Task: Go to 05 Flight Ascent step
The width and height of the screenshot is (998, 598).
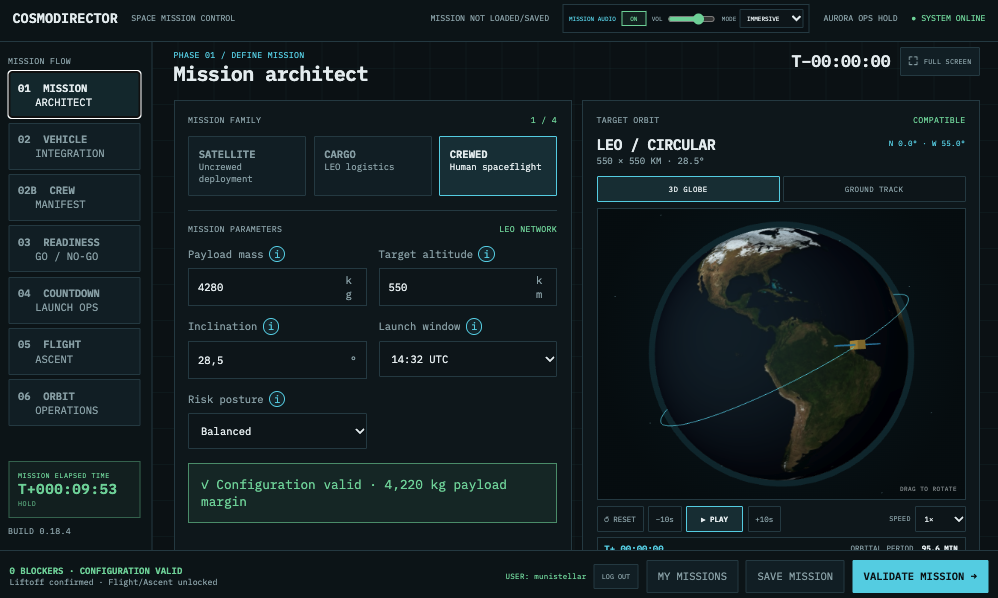Action: pos(74,352)
